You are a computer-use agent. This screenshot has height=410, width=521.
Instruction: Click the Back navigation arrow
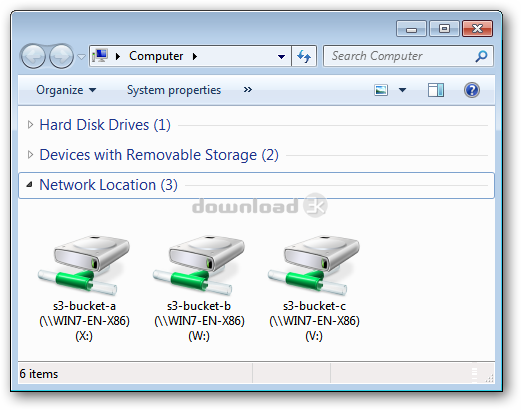(33, 56)
